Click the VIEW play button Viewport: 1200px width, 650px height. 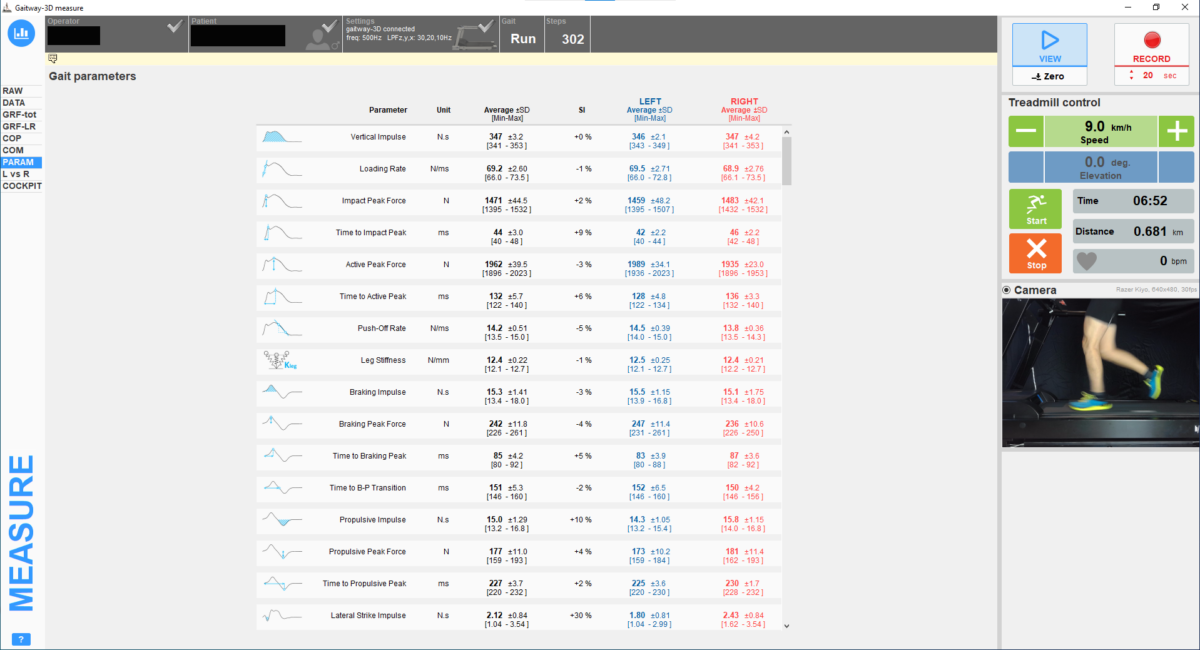(x=1050, y=46)
